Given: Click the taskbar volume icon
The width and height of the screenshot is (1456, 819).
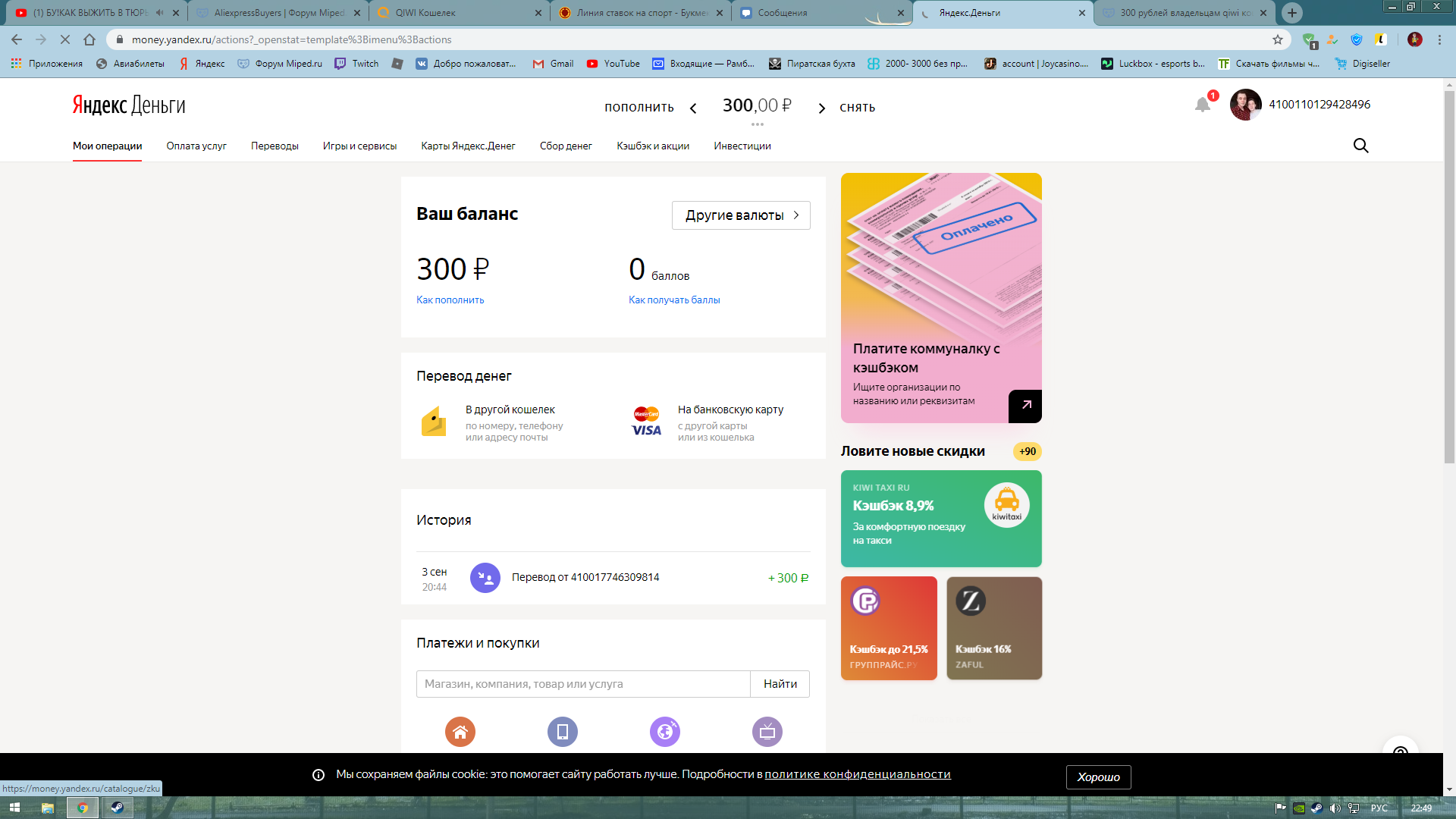Looking at the screenshot, I should pyautogui.click(x=1335, y=808).
